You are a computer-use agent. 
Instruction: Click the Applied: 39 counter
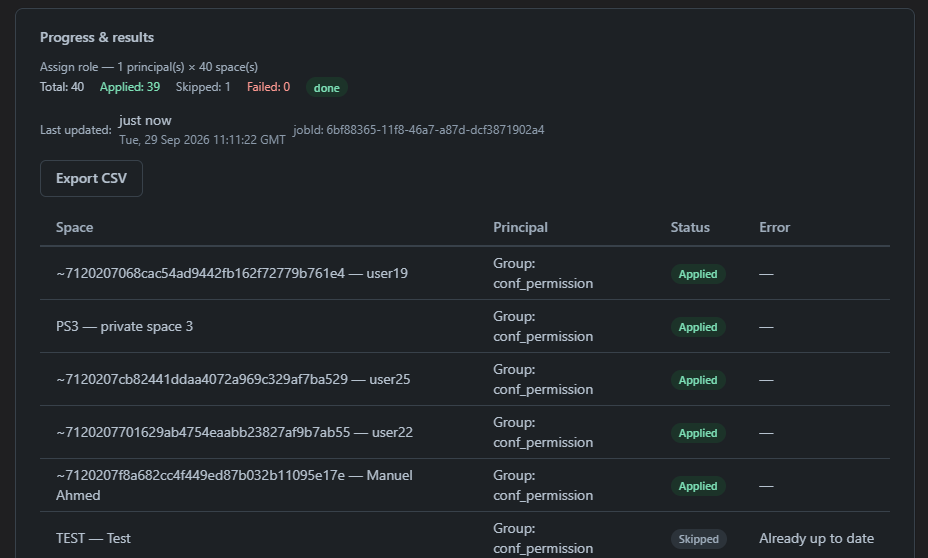(x=130, y=87)
